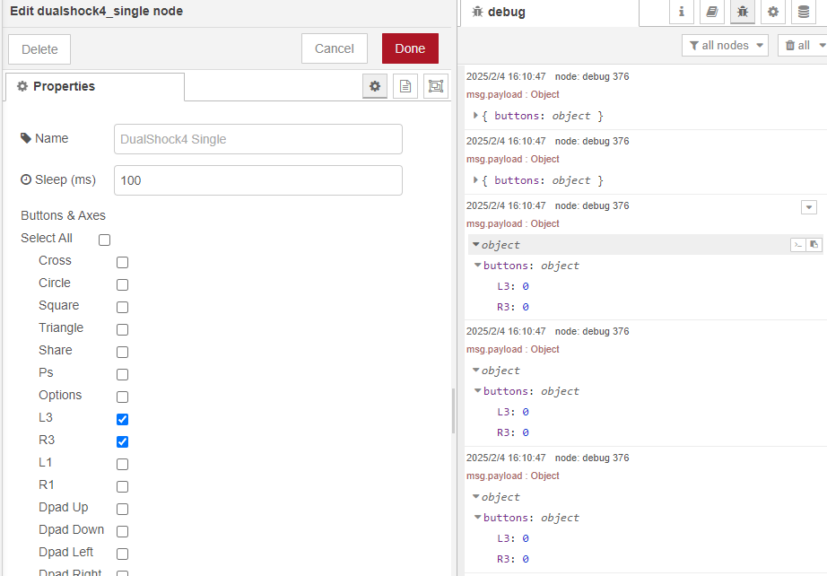Collapse buttons under the highlighted object
This screenshot has height=576, width=827.
point(478,265)
